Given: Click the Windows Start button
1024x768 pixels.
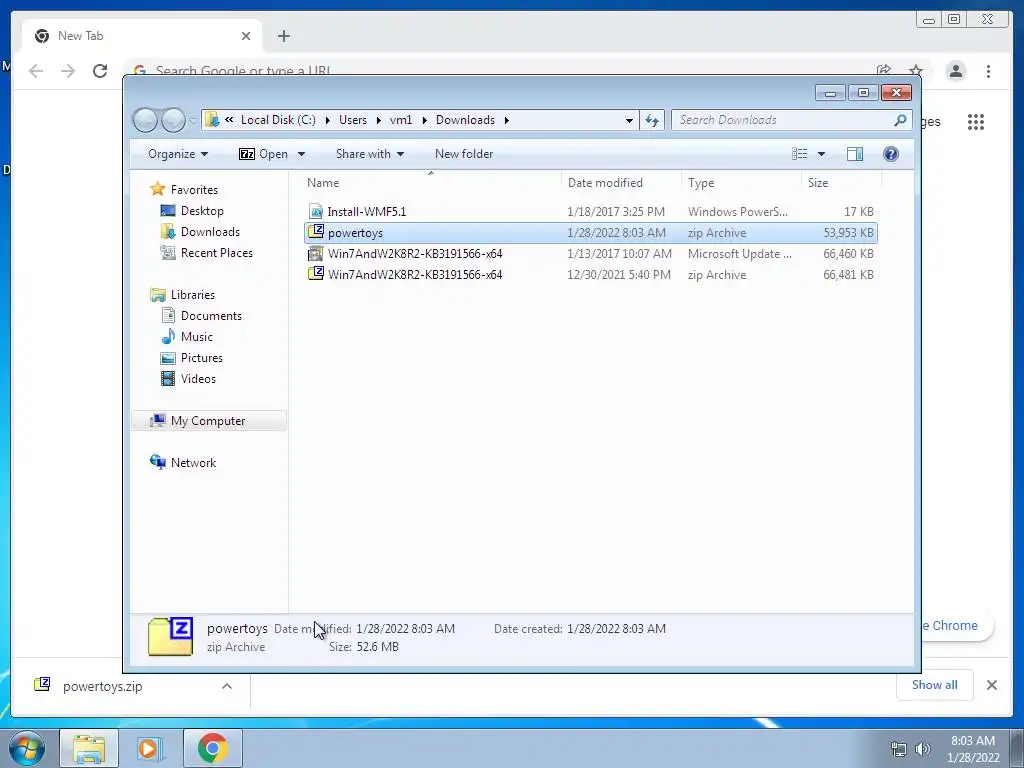Looking at the screenshot, I should (26, 748).
